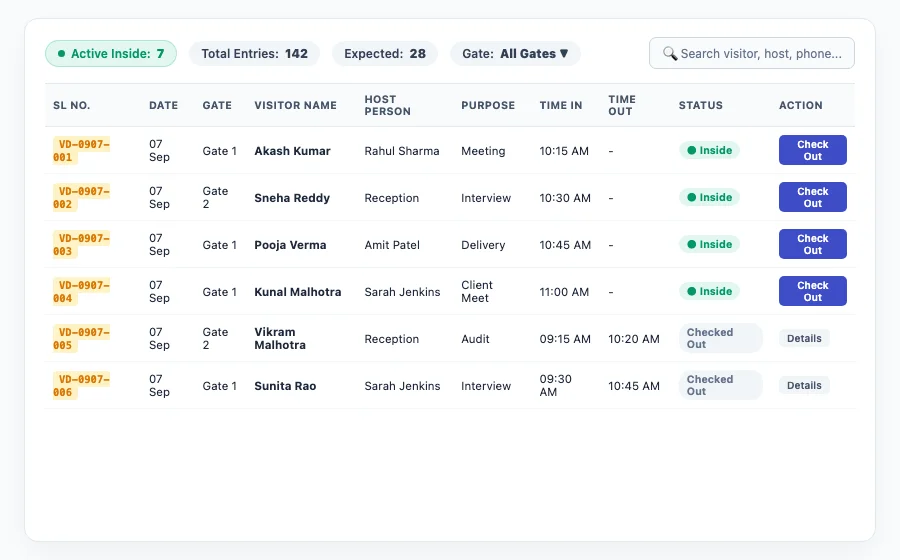Click the VISITOR NAME column header

pyautogui.click(x=296, y=106)
